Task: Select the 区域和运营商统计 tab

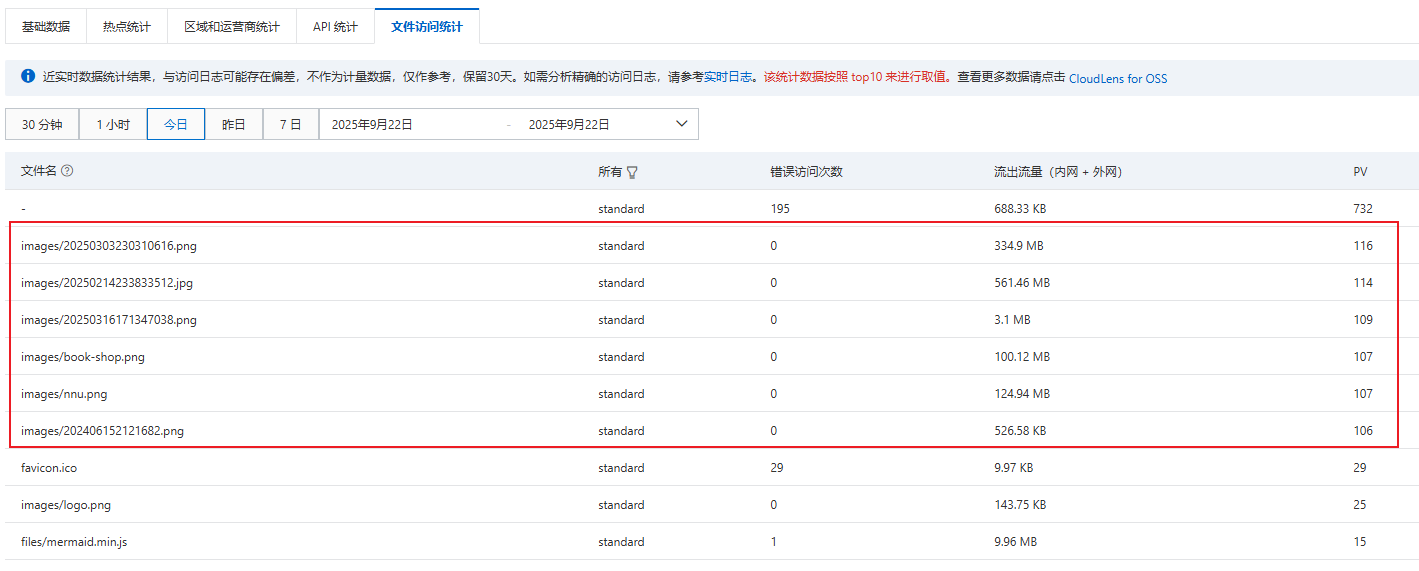Action: 232,27
